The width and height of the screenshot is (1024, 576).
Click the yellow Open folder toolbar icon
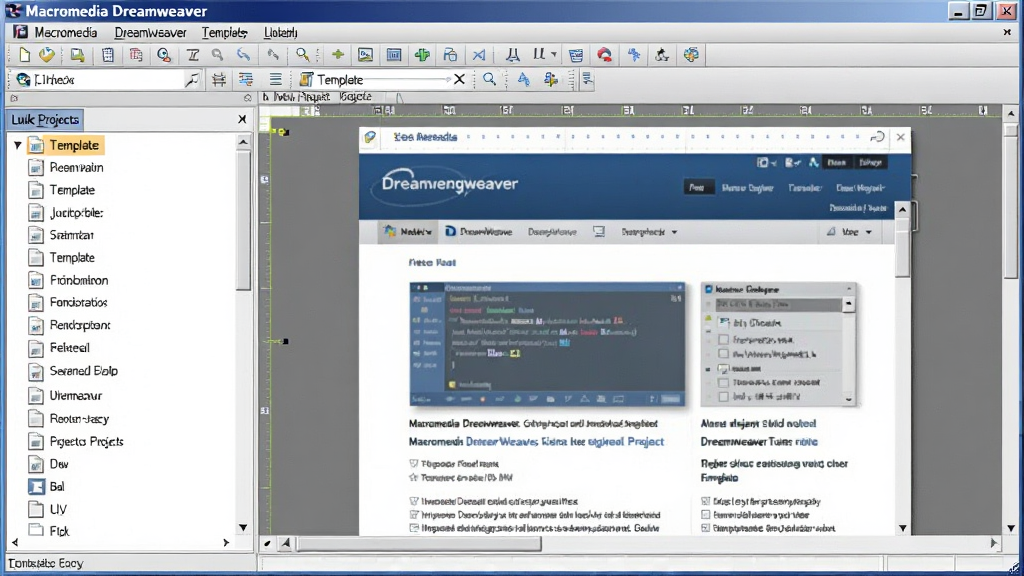pyautogui.click(x=47, y=55)
